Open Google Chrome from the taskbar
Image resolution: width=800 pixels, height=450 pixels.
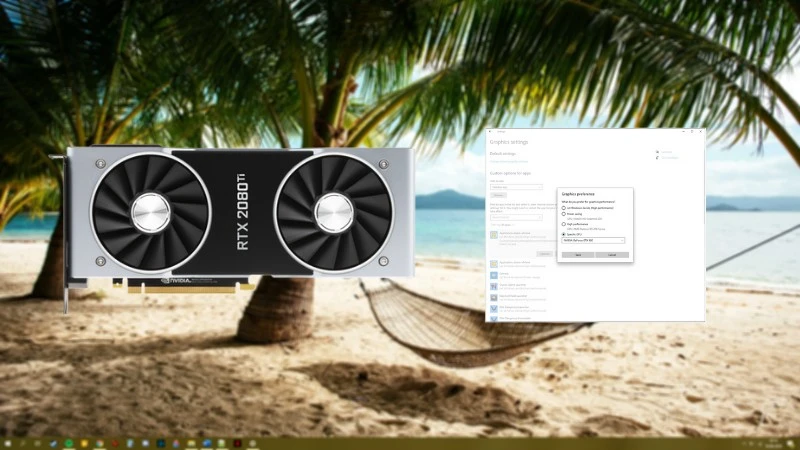tap(99, 443)
